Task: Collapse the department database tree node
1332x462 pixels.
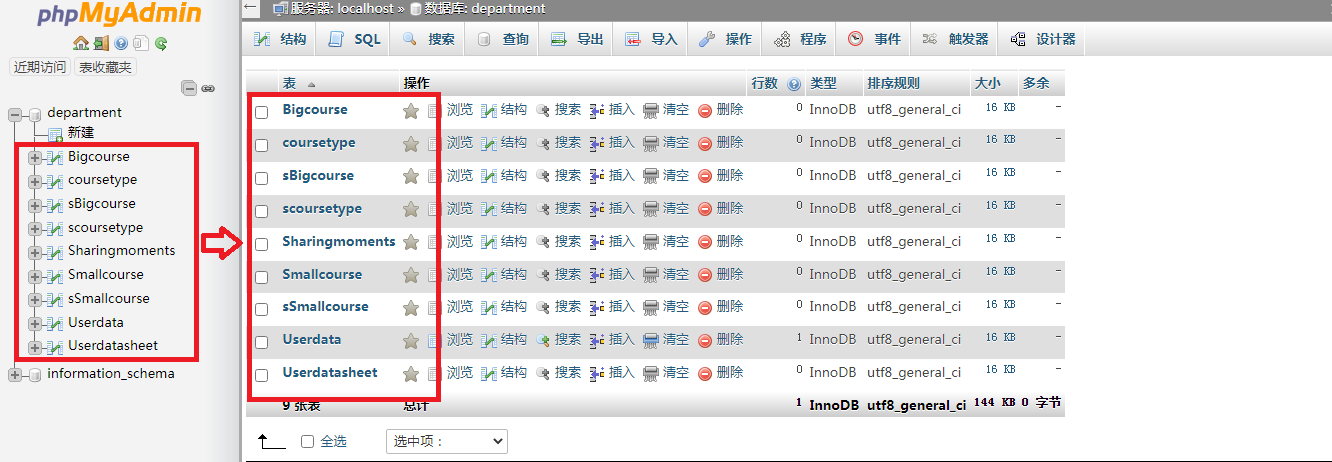Action: click(x=14, y=113)
